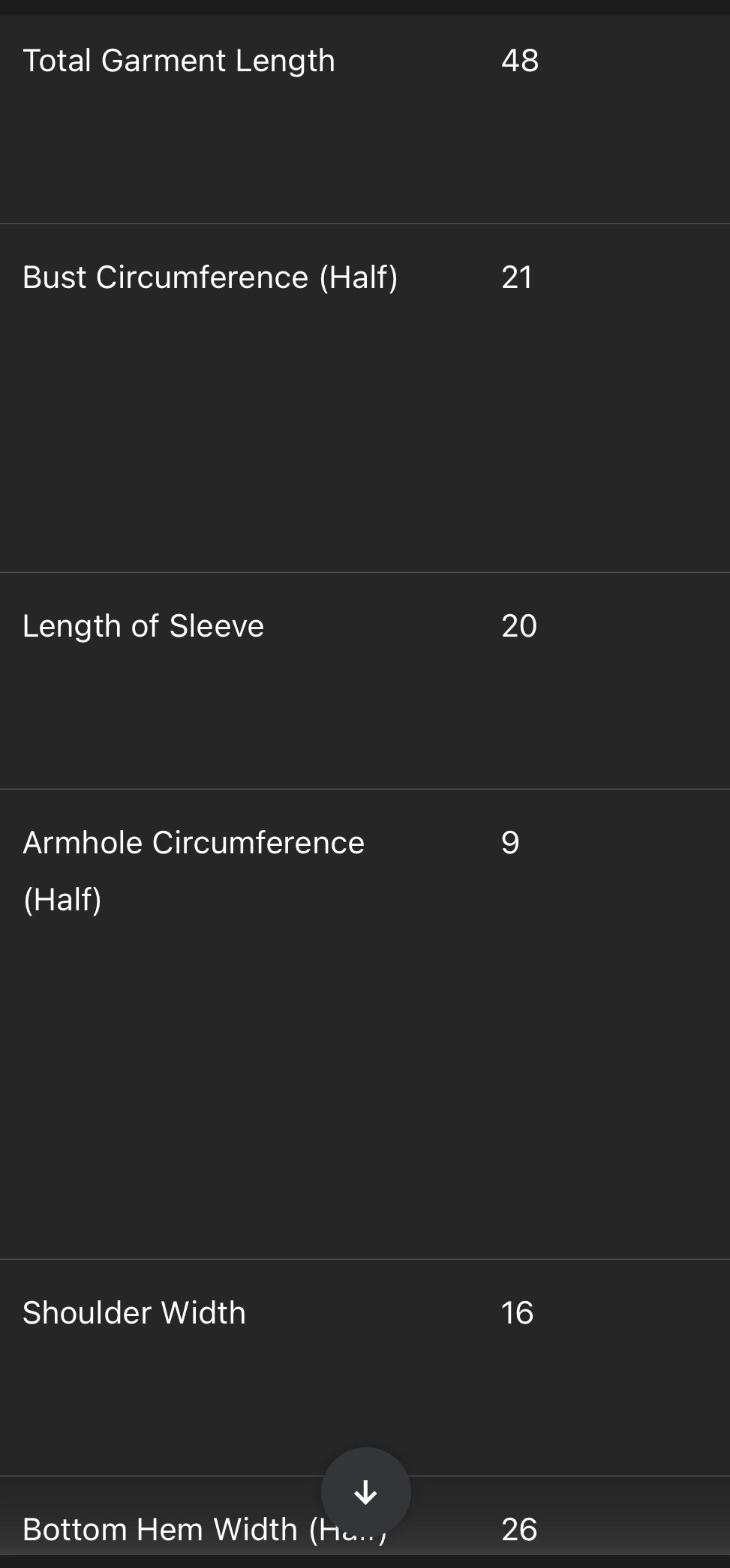730x1568 pixels.
Task: Click the Bust Circumference value 21
Action: (517, 277)
